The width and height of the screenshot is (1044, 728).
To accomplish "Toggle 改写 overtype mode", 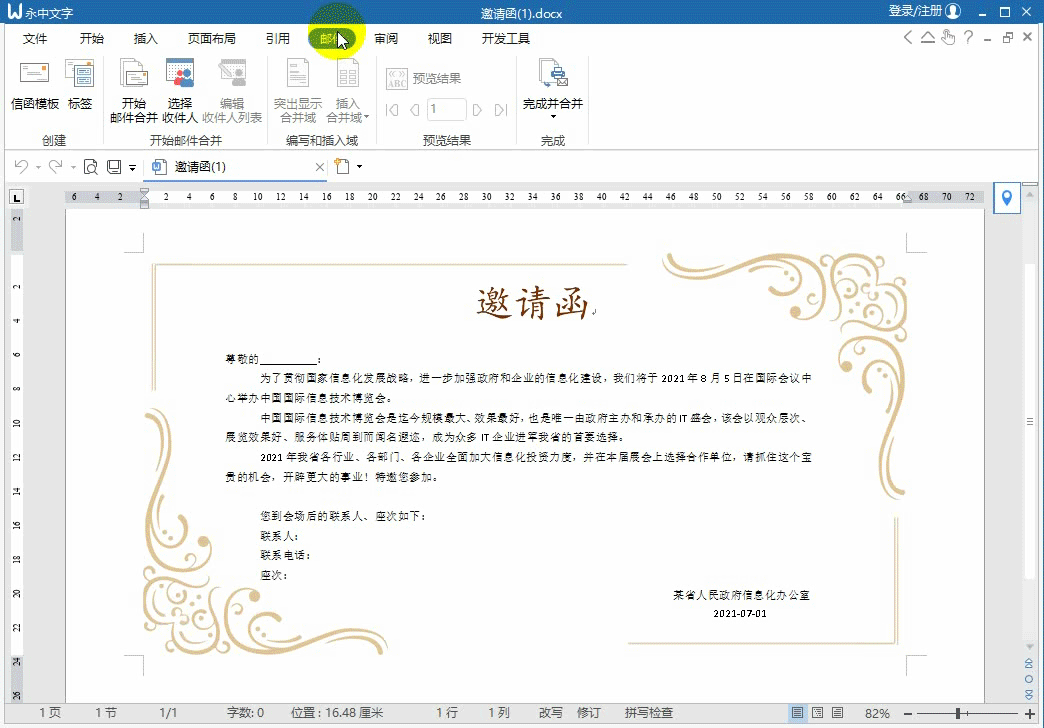I will [x=550, y=713].
